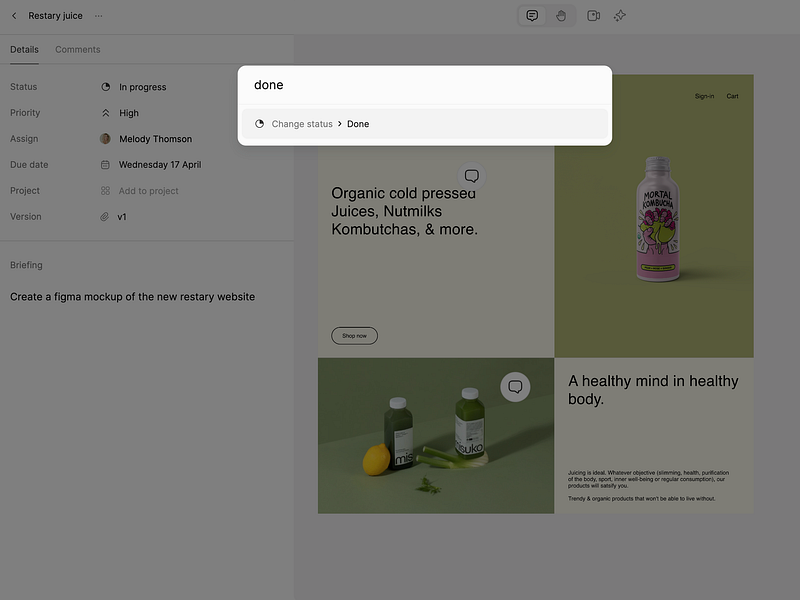Click the In progress status circle icon

click(x=106, y=87)
